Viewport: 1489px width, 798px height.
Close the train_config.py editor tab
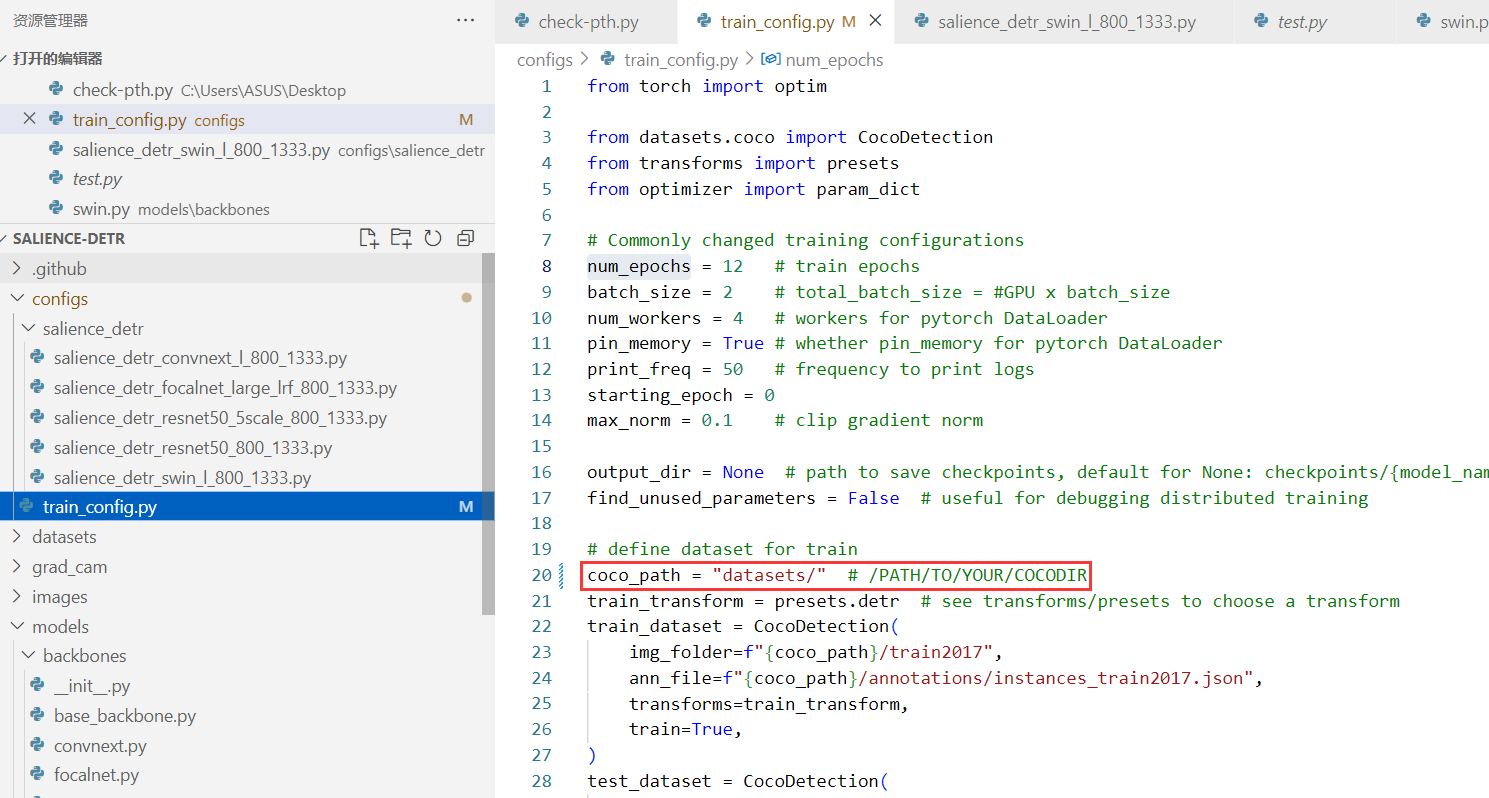(876, 21)
